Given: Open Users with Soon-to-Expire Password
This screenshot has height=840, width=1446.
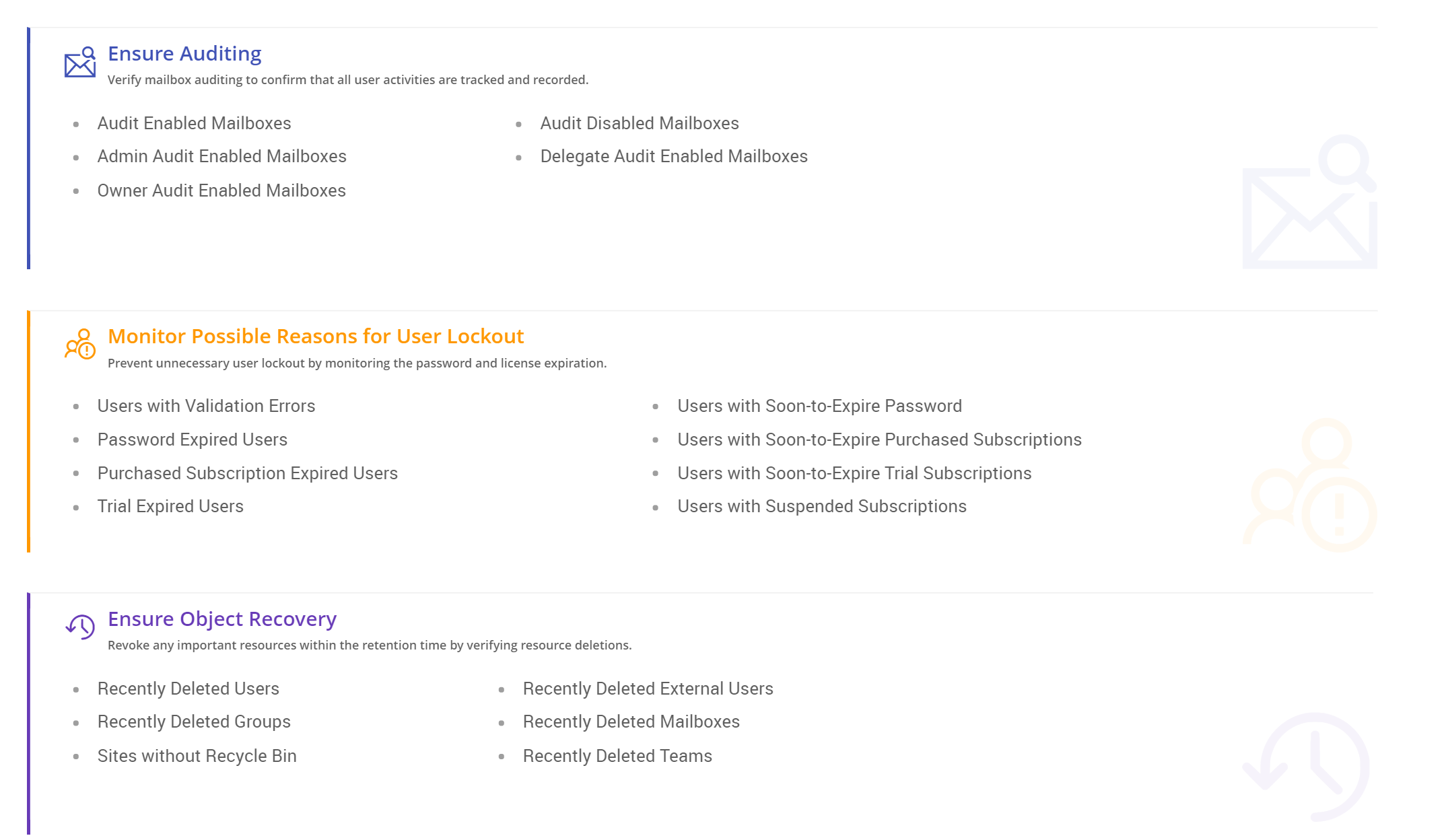Looking at the screenshot, I should pyautogui.click(x=819, y=407).
